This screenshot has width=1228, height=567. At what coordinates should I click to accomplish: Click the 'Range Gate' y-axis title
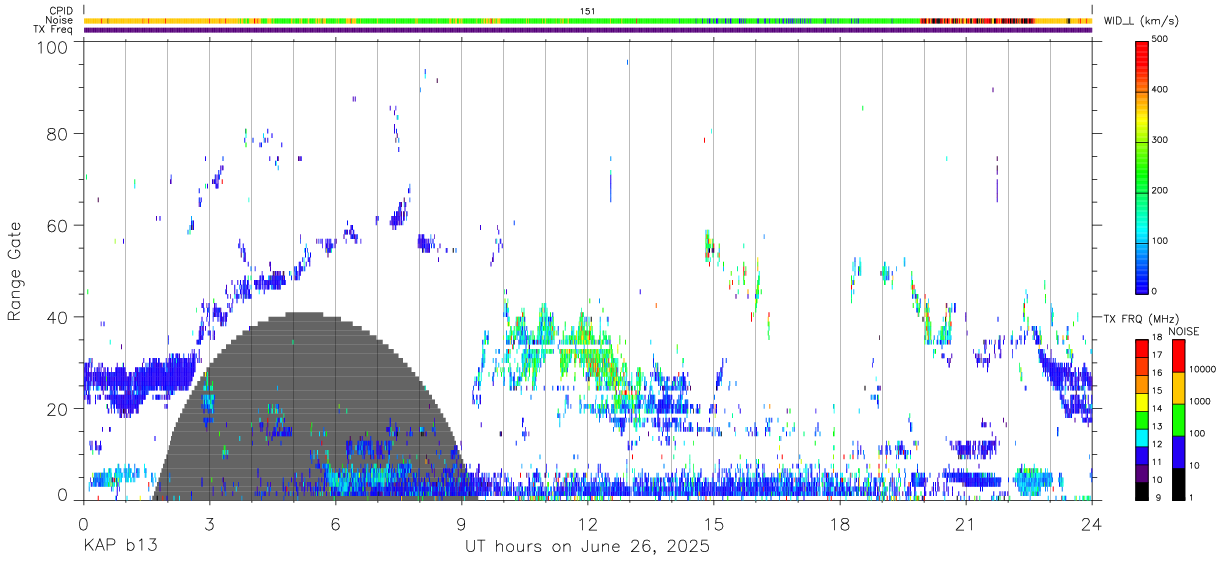(x=15, y=270)
